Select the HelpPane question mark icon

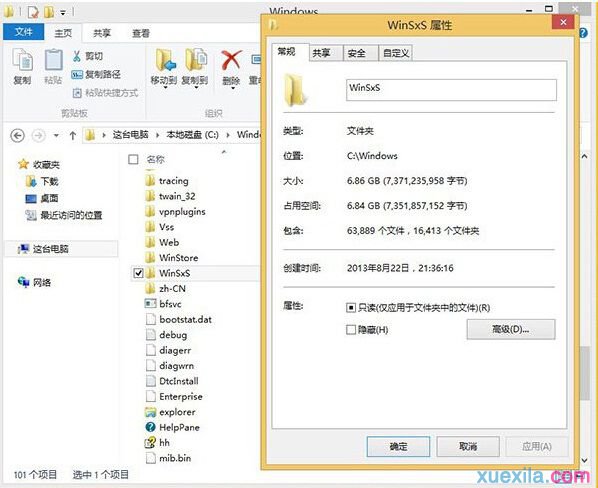(151, 427)
